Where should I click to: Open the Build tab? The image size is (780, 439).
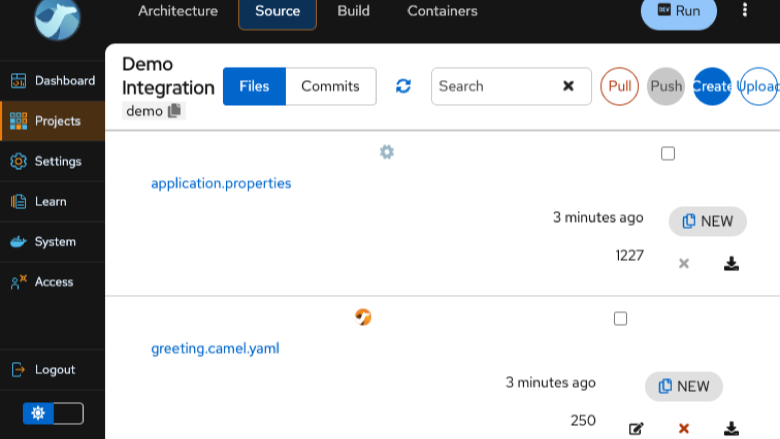(x=353, y=11)
